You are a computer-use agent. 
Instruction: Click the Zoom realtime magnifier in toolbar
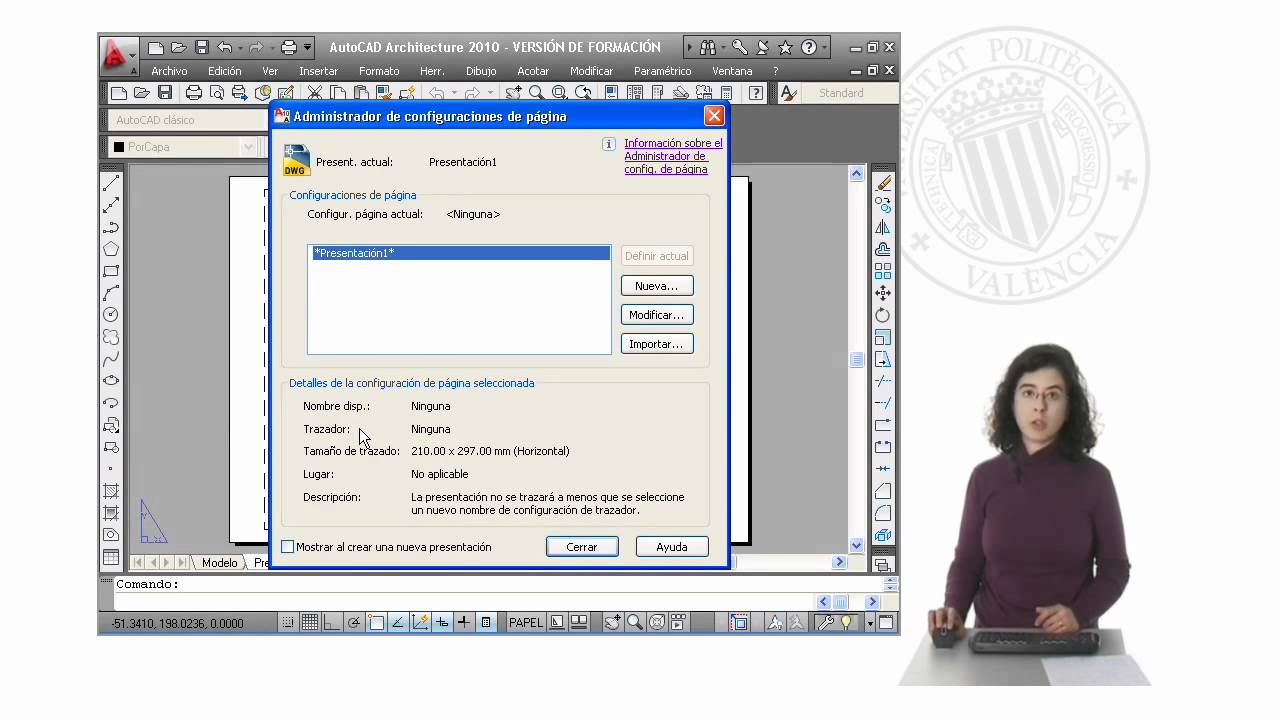[536, 93]
